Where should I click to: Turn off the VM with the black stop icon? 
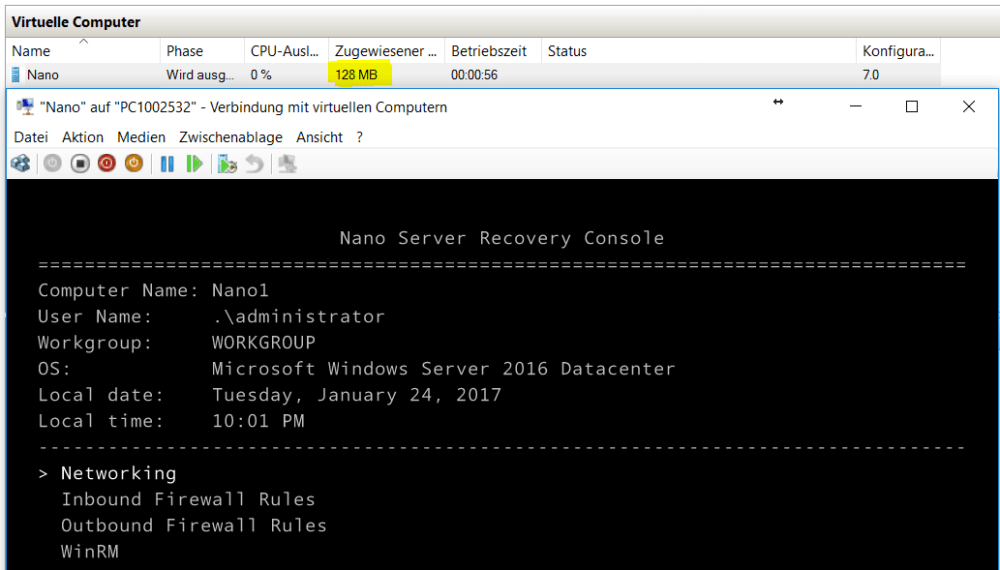pyautogui.click(x=80, y=163)
